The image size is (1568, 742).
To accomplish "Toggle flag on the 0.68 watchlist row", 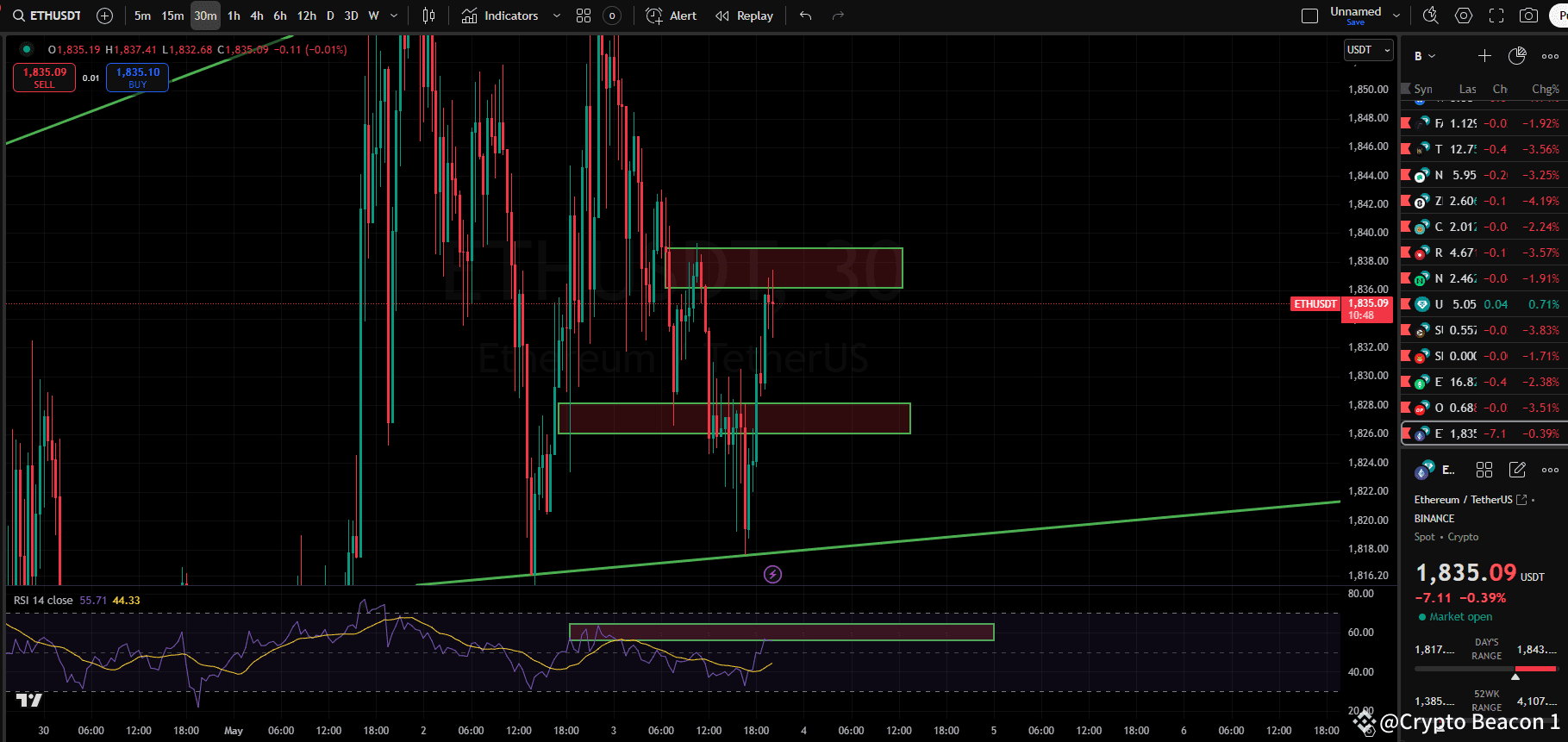I will [1406, 408].
